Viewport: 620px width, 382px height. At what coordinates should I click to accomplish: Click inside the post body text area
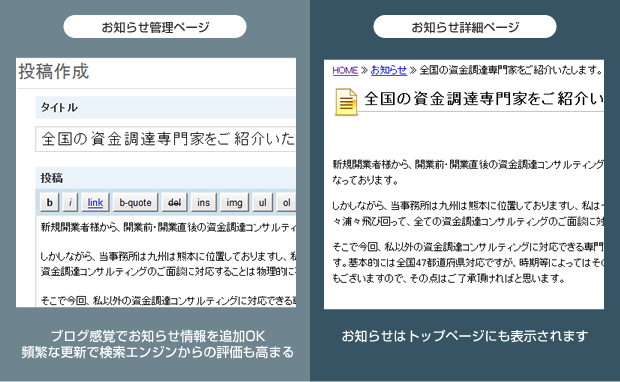[x=166, y=261]
